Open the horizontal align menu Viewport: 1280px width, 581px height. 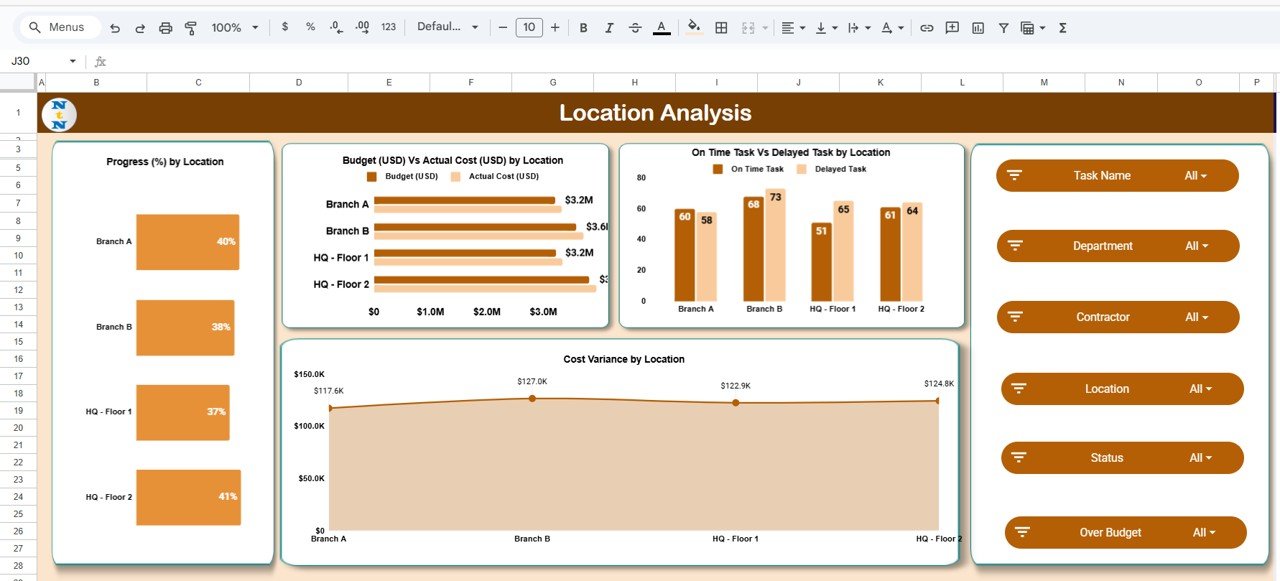pyautogui.click(x=792, y=28)
